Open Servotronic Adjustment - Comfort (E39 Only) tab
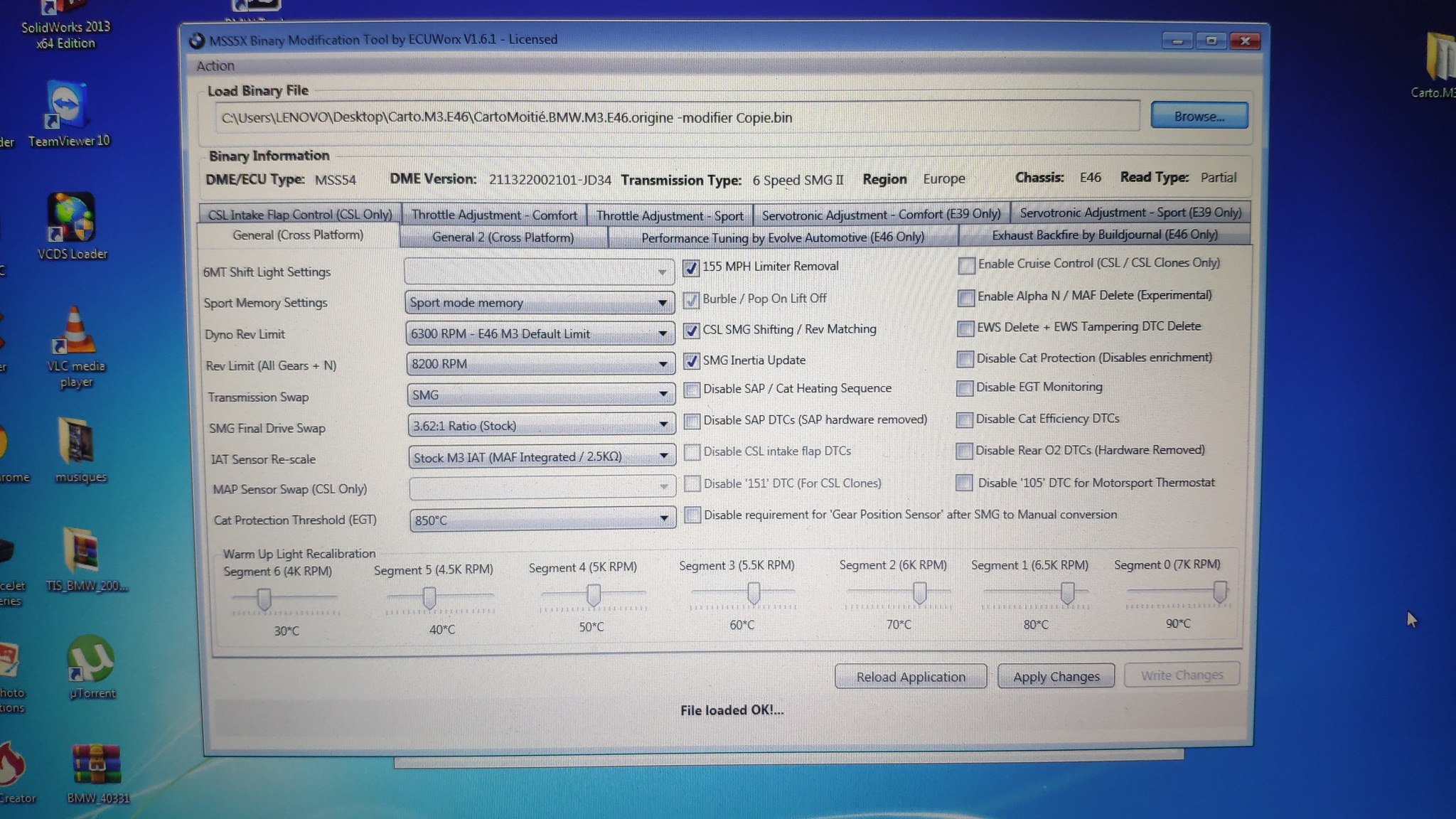1456x819 pixels. click(881, 215)
